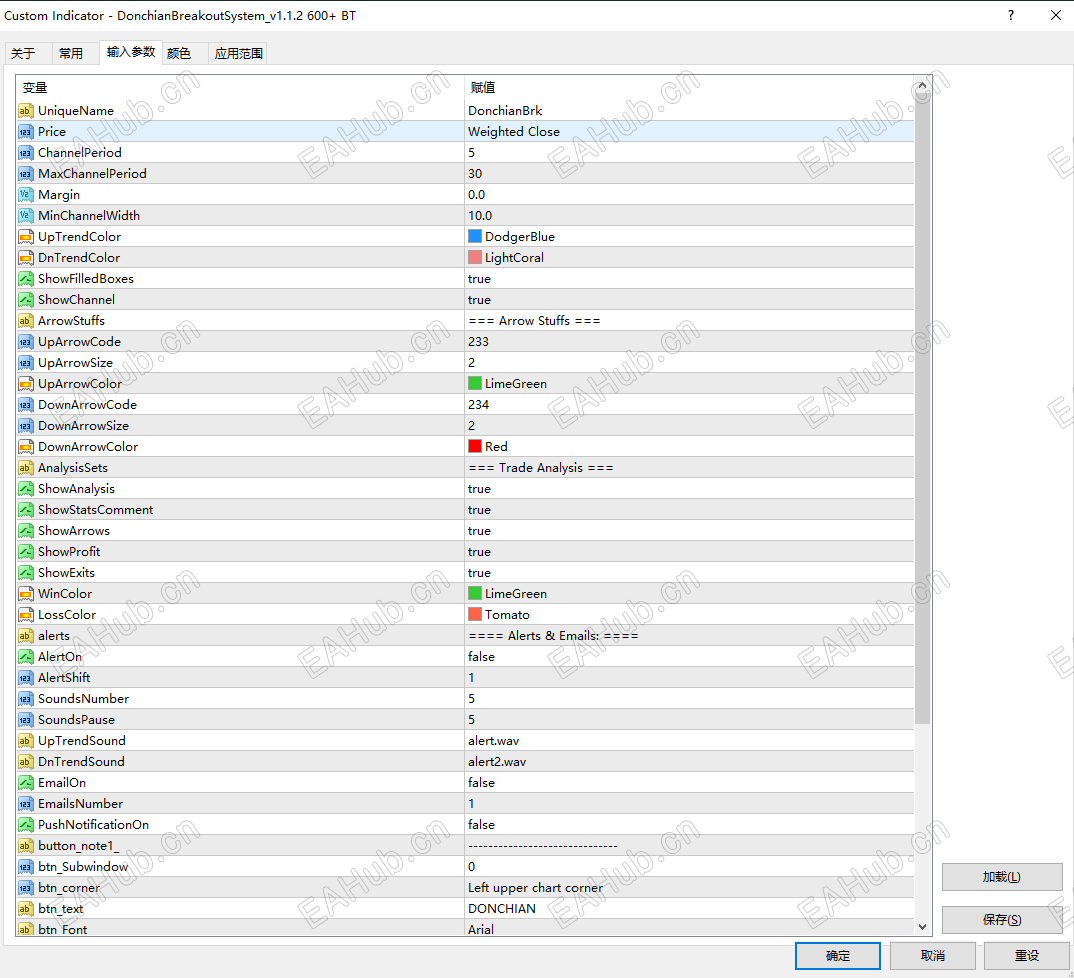Screen dimensions: 1074x978
Task: Click the color icon next to DownArrowColor
Action: 25,447
